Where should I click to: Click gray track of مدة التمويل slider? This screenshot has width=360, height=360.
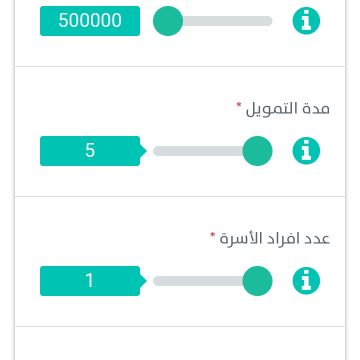pos(198,151)
